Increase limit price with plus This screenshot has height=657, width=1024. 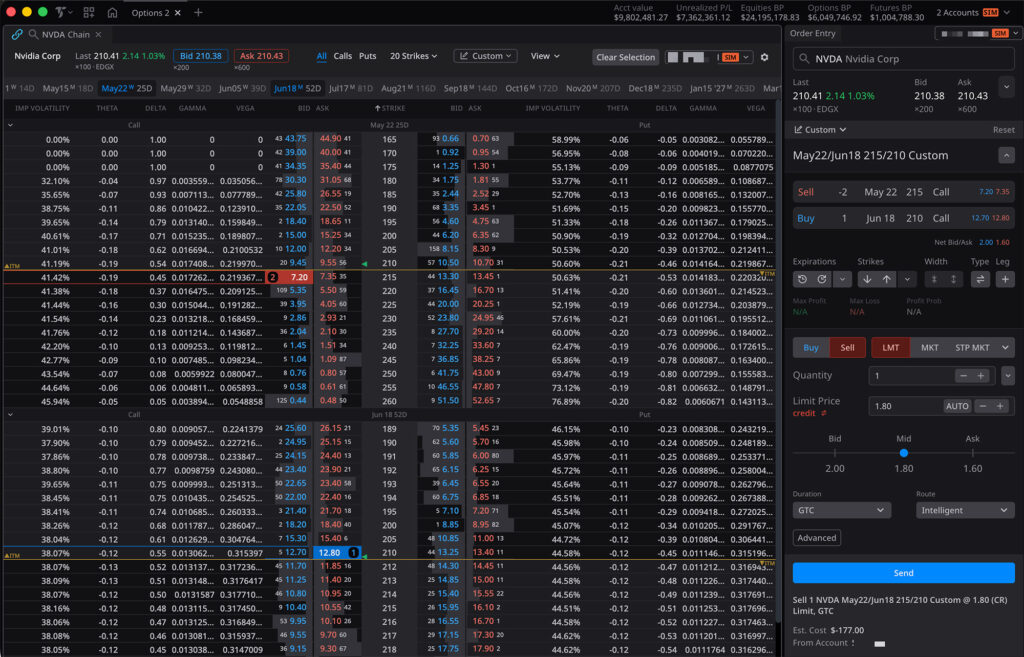coord(1000,406)
